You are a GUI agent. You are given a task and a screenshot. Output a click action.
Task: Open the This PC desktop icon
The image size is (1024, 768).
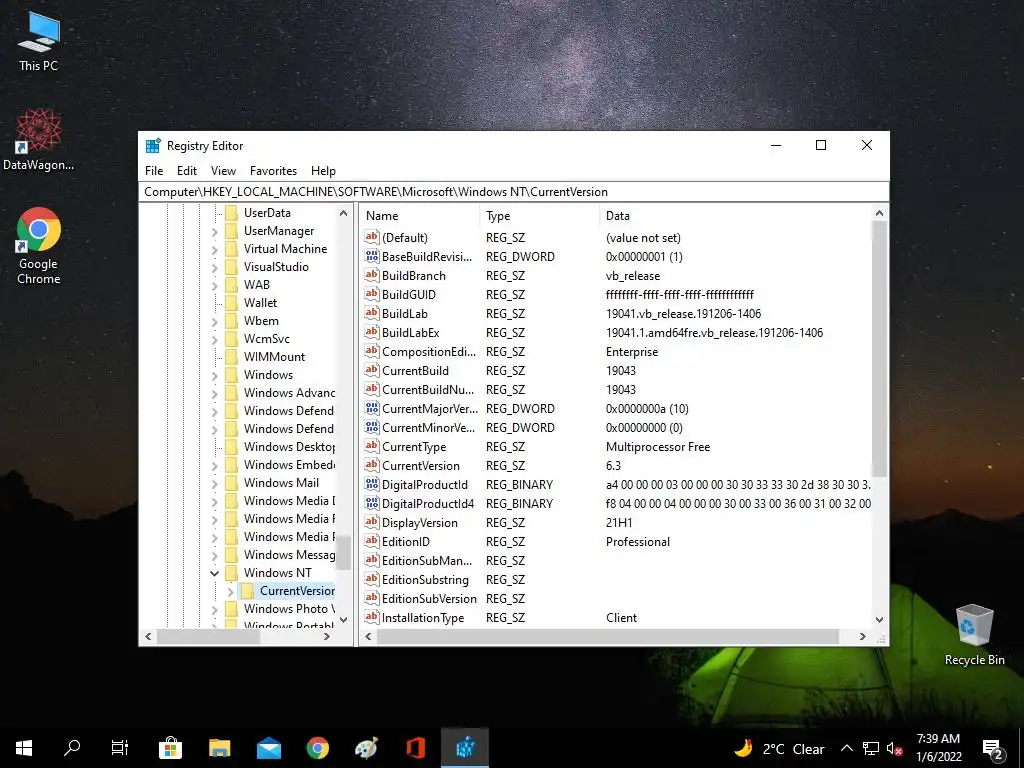(x=39, y=41)
